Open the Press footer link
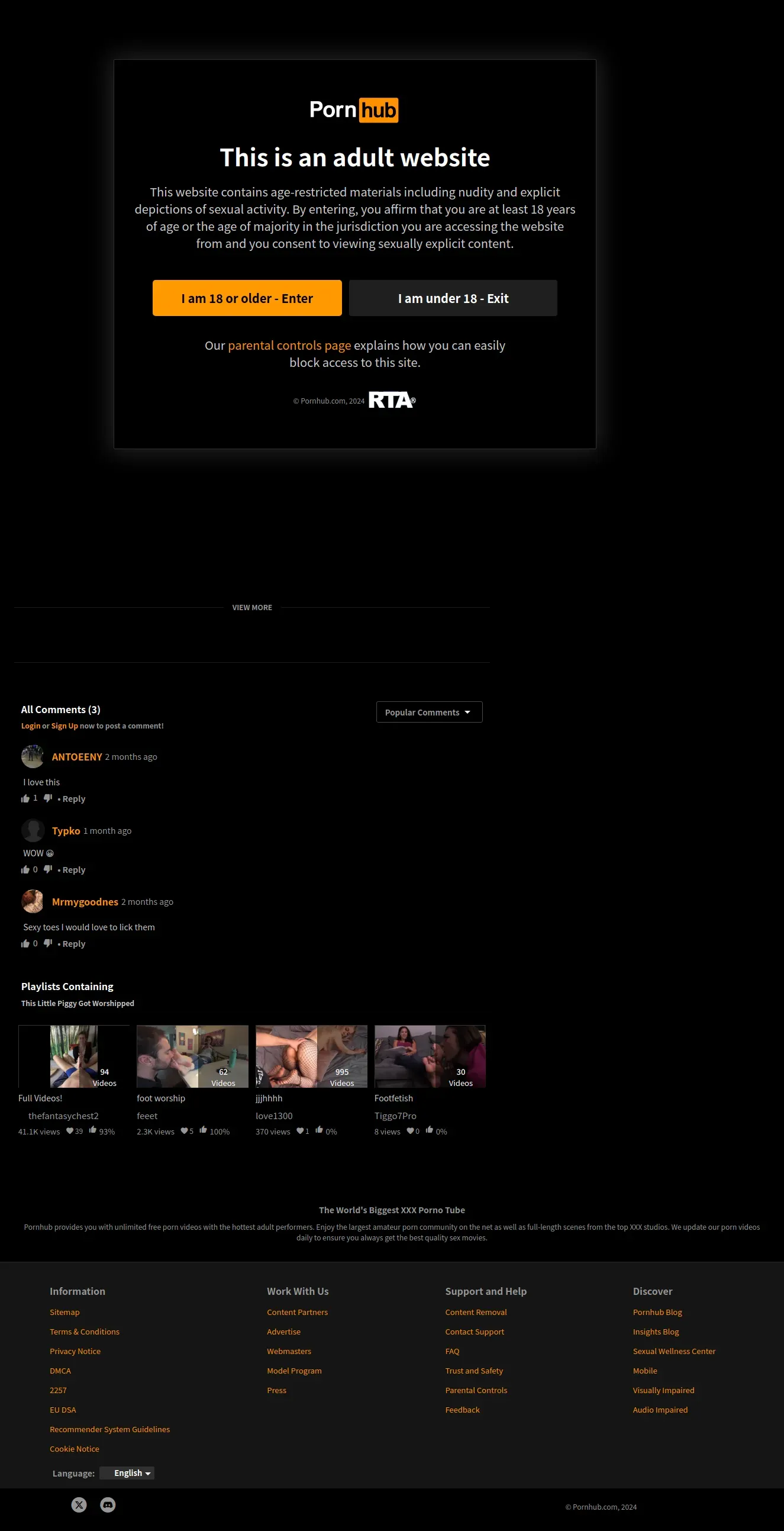Screen dimensions: 784x1531 [x=276, y=1390]
